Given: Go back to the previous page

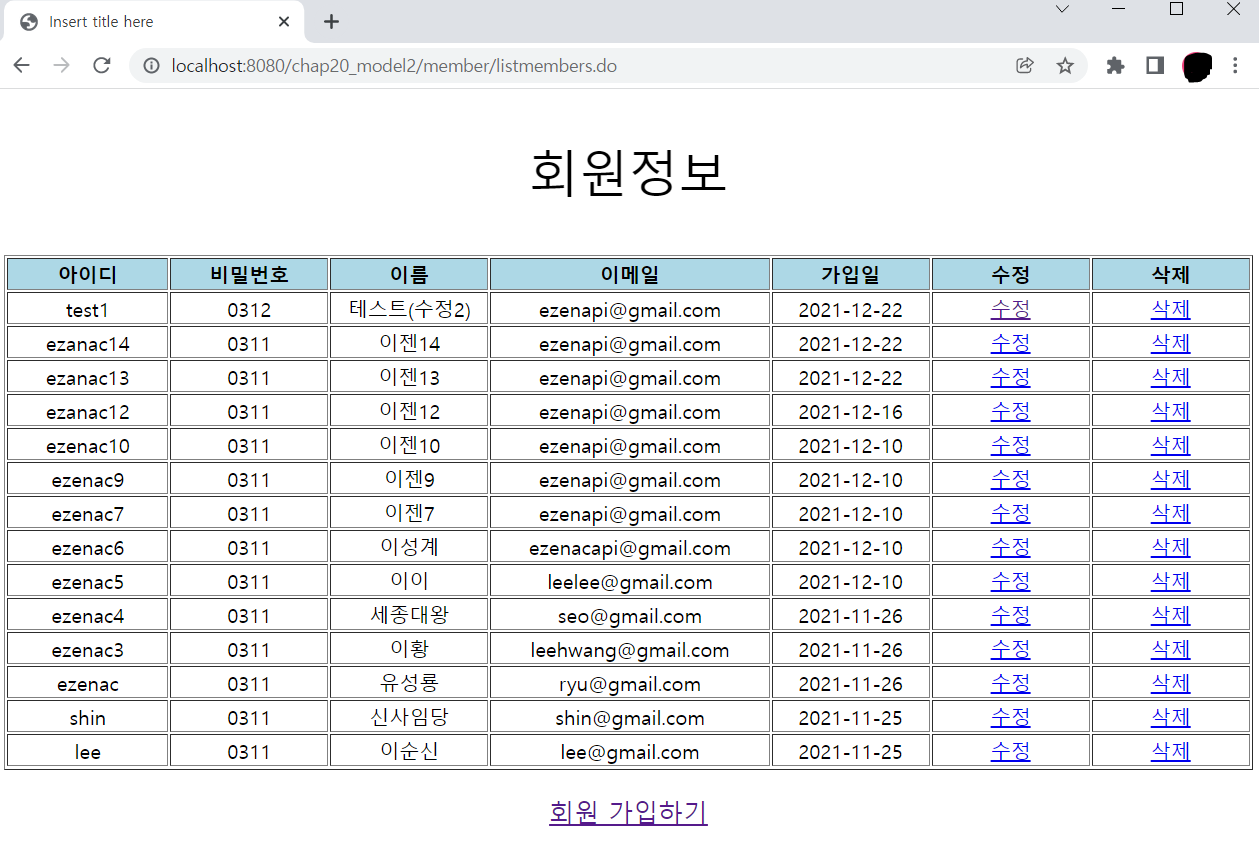Looking at the screenshot, I should click(x=22, y=66).
